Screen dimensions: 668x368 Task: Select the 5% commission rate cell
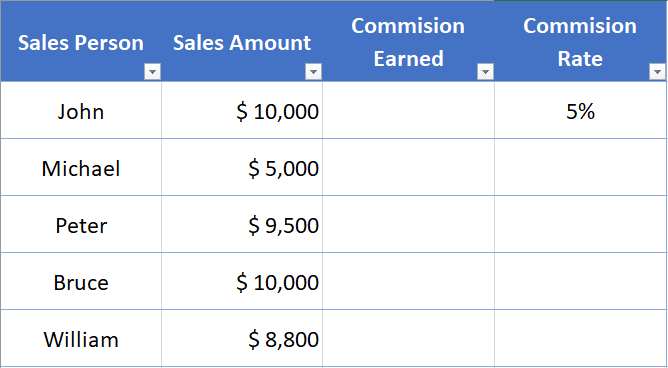(x=580, y=110)
